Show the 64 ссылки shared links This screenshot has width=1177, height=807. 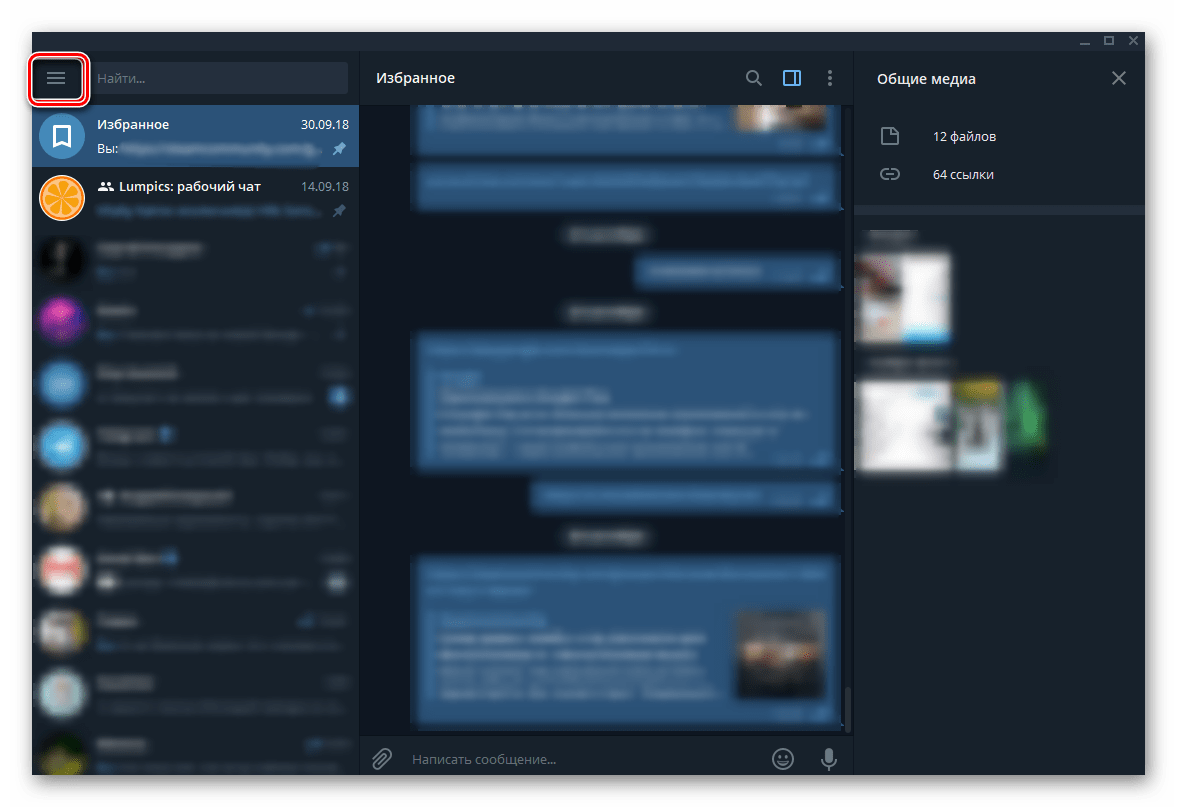[x=963, y=174]
